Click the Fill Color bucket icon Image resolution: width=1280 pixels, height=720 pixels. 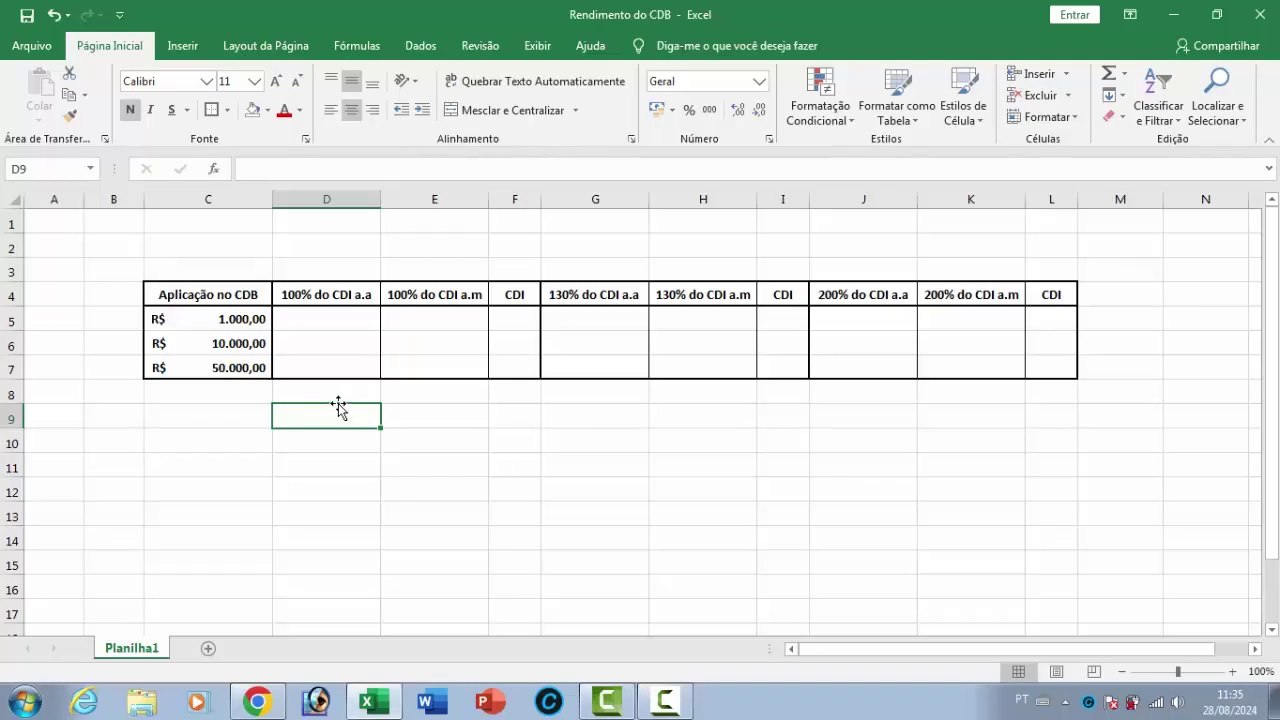tap(253, 110)
